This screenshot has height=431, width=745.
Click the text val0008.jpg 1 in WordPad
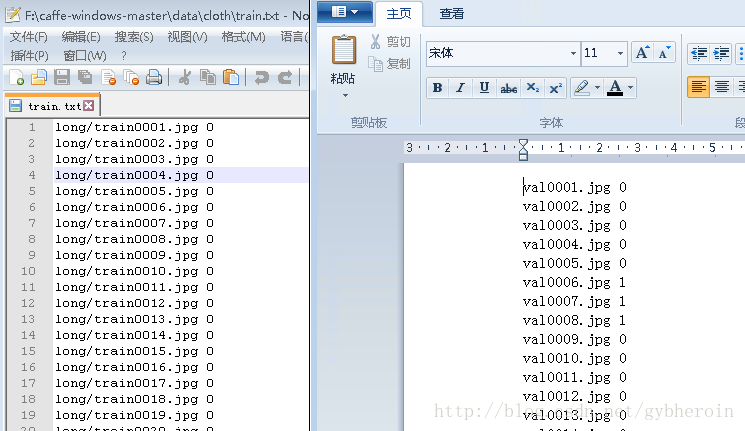tap(574, 320)
